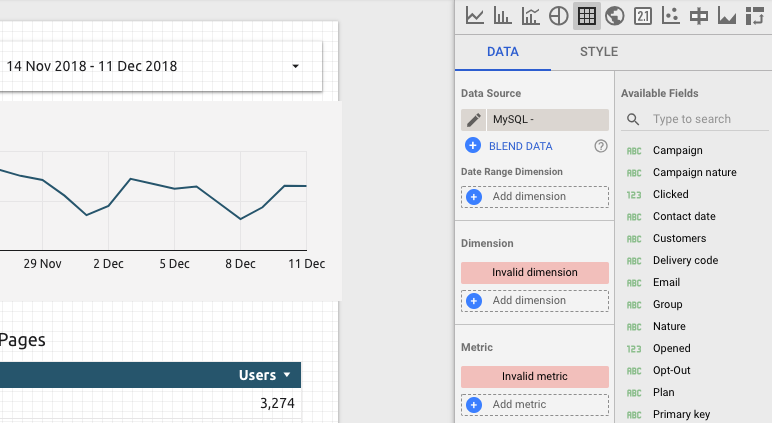
Task: Select the bar chart type icon
Action: coord(503,15)
